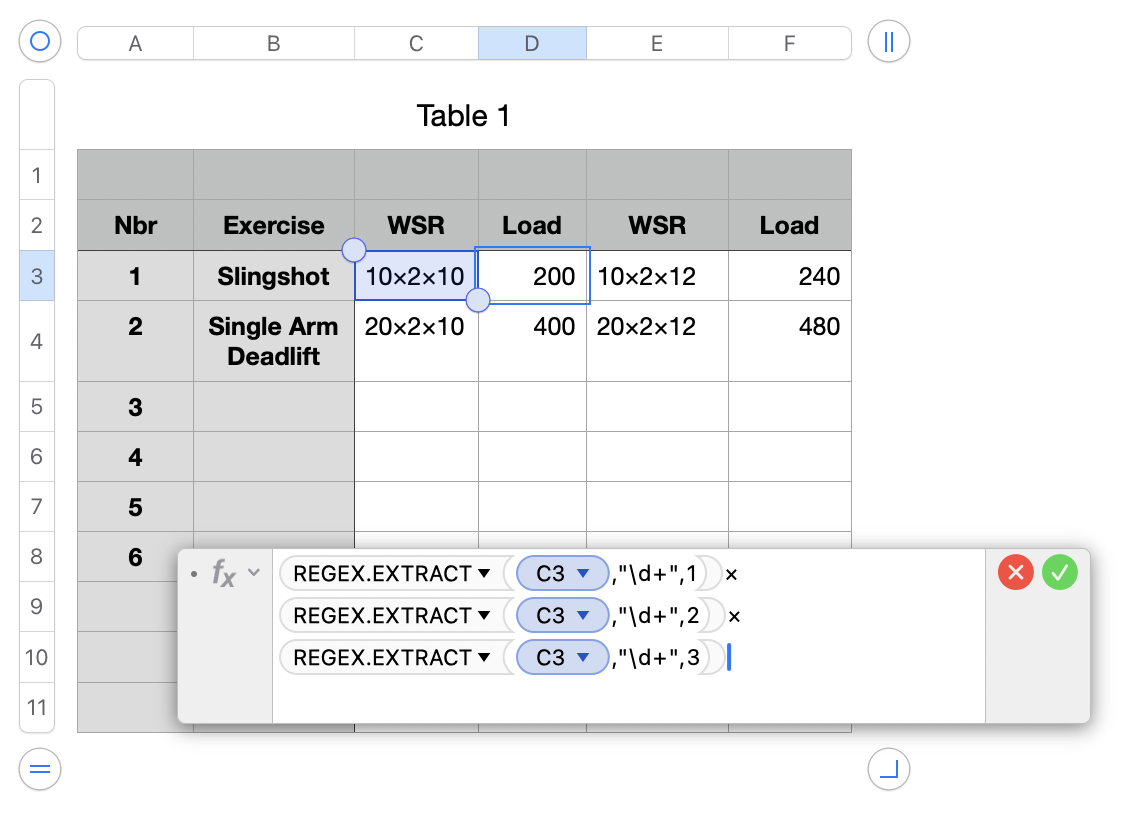Image resolution: width=1124 pixels, height=814 pixels.
Task: Click the Table 1 title
Action: click(x=463, y=116)
